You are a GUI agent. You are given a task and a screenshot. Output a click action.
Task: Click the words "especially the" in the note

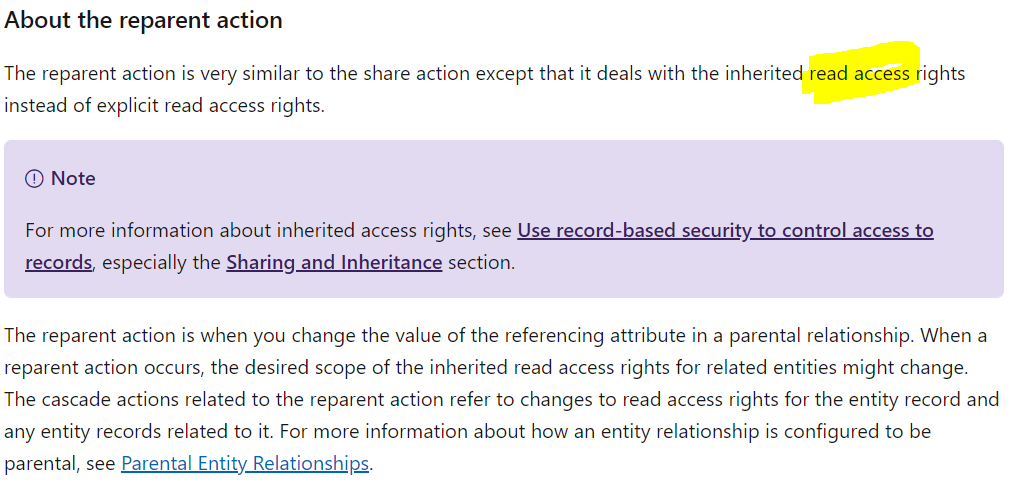pos(162,263)
